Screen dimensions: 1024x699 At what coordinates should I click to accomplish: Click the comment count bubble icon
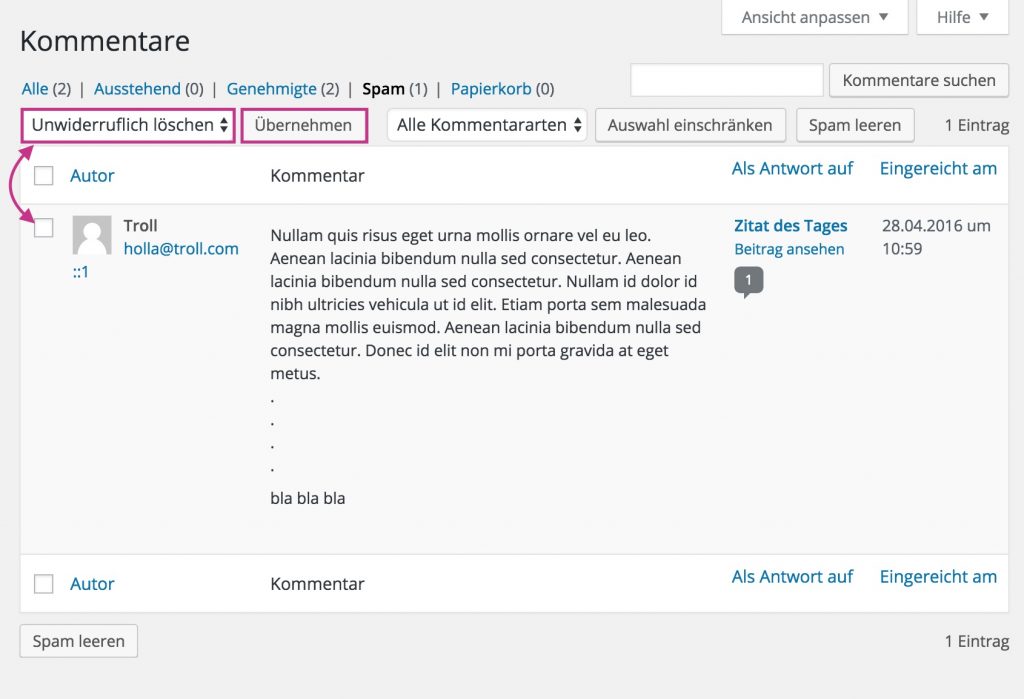tap(748, 281)
